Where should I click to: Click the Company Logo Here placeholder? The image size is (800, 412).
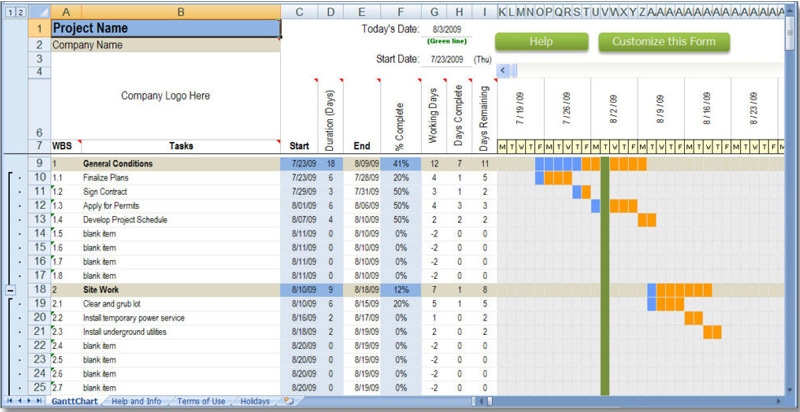click(165, 96)
